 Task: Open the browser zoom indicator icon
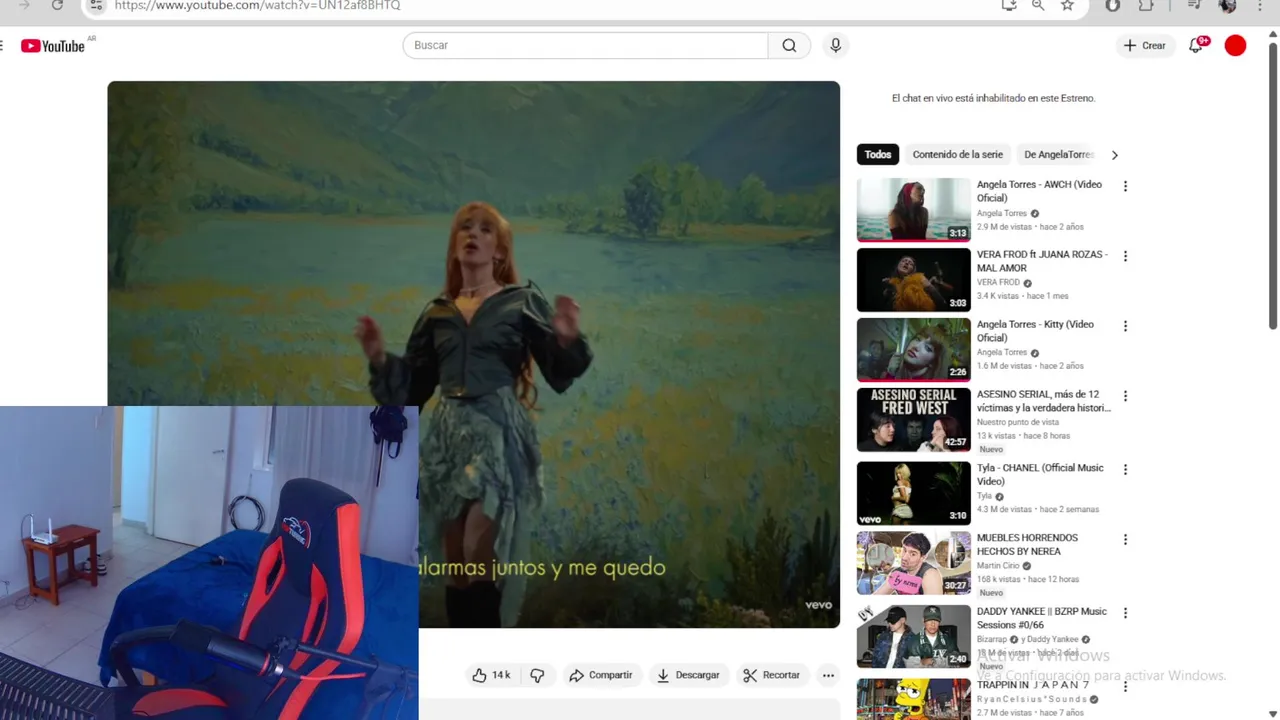(x=1038, y=5)
